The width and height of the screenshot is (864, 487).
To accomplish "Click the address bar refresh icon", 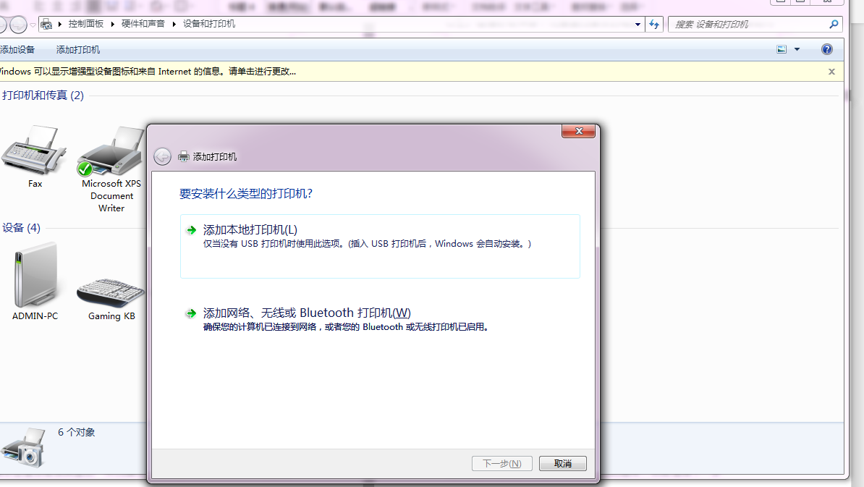I will pyautogui.click(x=654, y=24).
